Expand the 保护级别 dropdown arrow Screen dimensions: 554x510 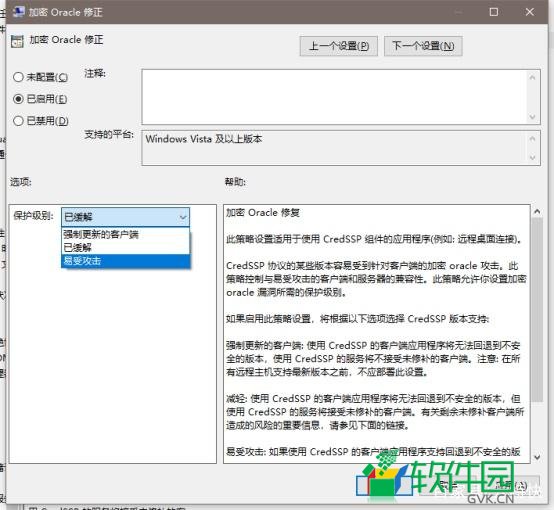point(182,217)
